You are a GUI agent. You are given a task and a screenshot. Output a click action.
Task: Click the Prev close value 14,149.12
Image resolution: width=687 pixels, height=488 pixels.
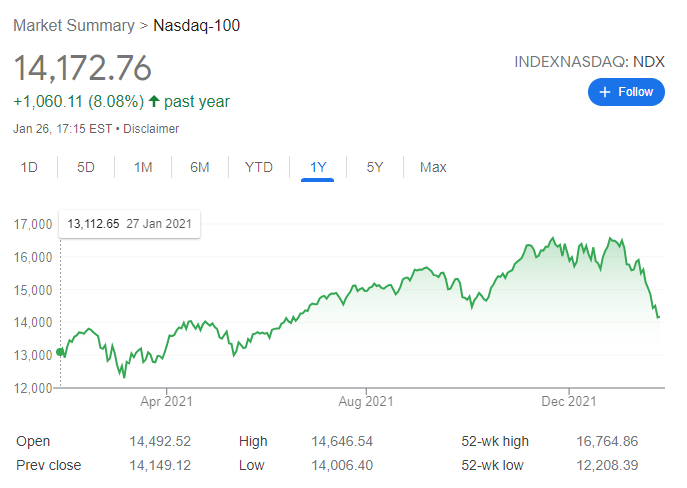click(x=160, y=465)
